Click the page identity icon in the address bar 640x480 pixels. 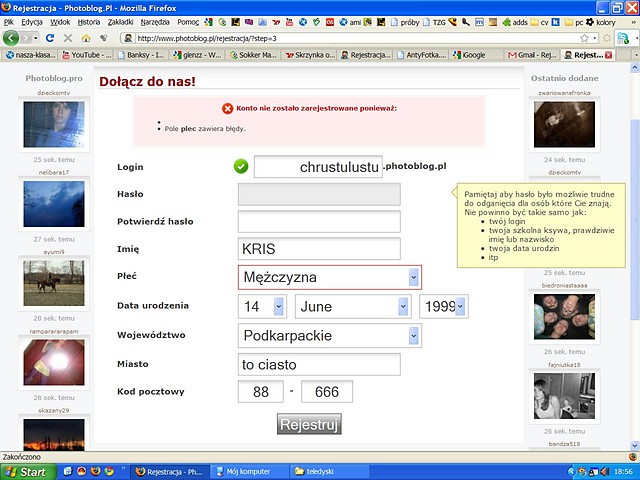point(128,38)
